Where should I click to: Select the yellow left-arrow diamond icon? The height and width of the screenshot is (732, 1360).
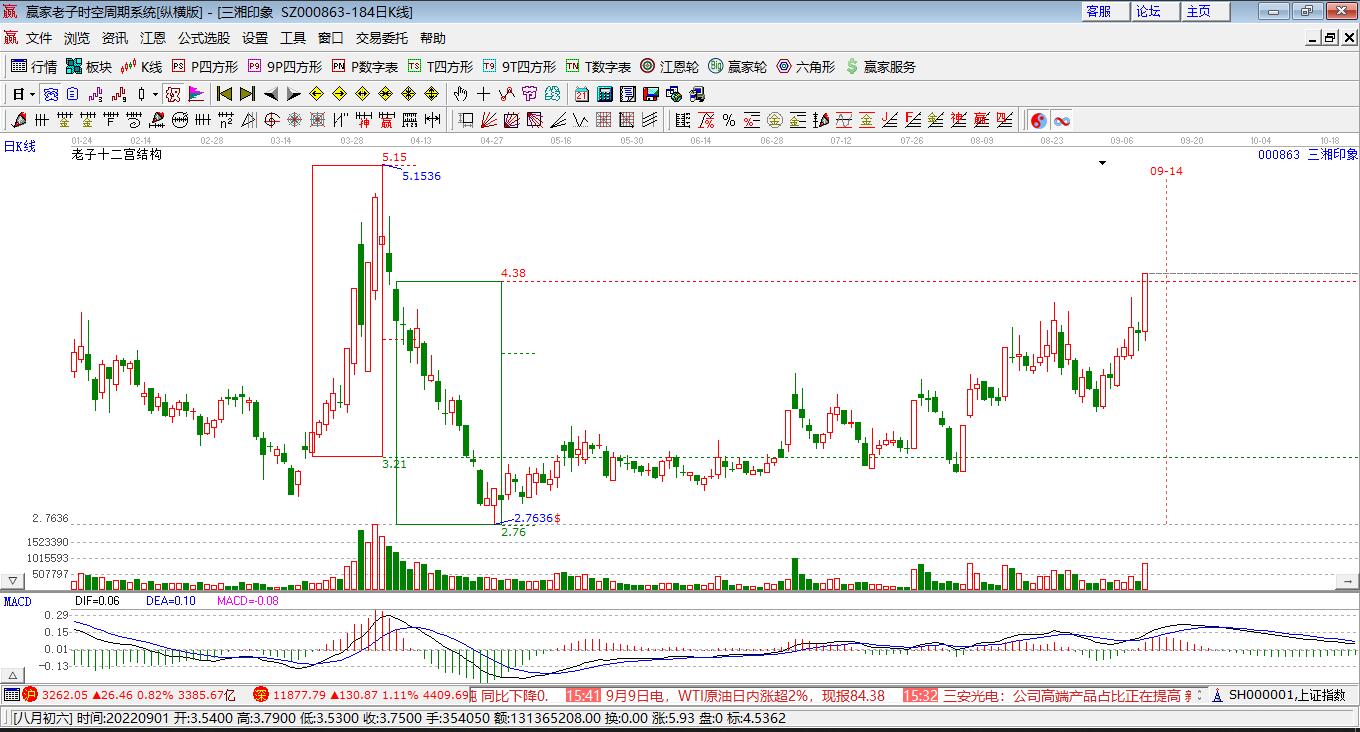point(316,94)
